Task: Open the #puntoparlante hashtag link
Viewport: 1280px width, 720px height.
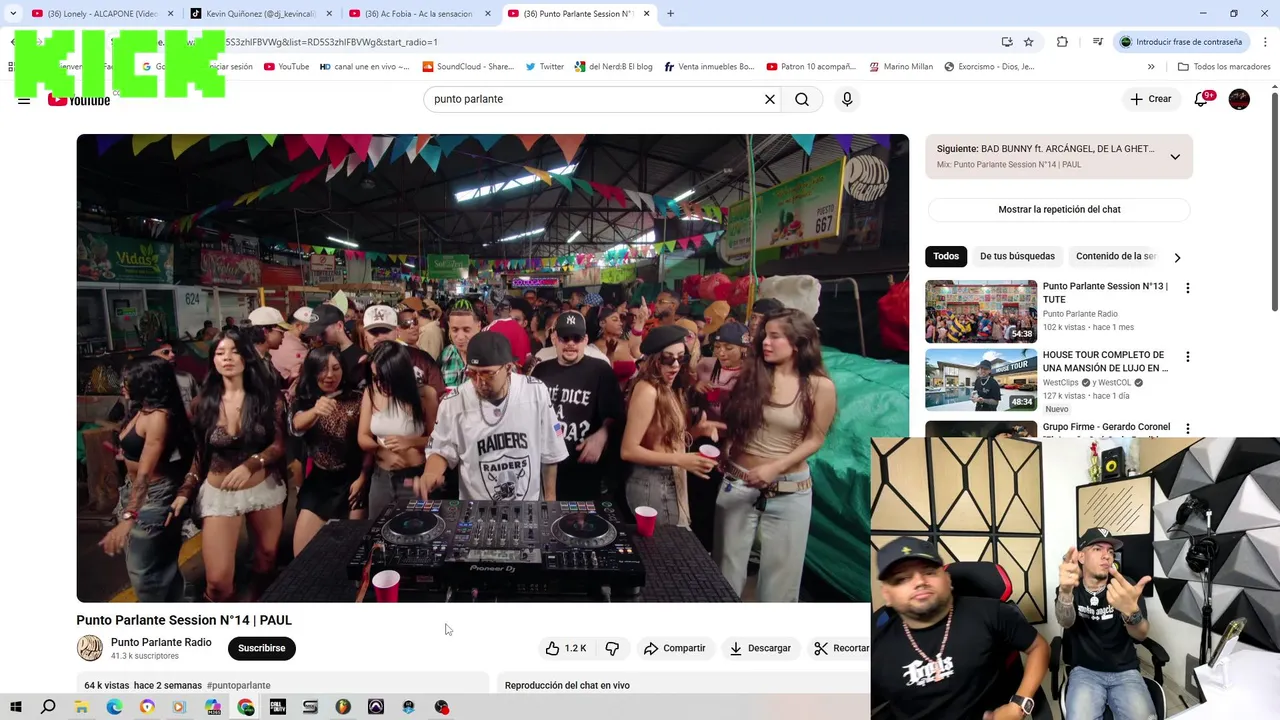Action: pyautogui.click(x=239, y=686)
